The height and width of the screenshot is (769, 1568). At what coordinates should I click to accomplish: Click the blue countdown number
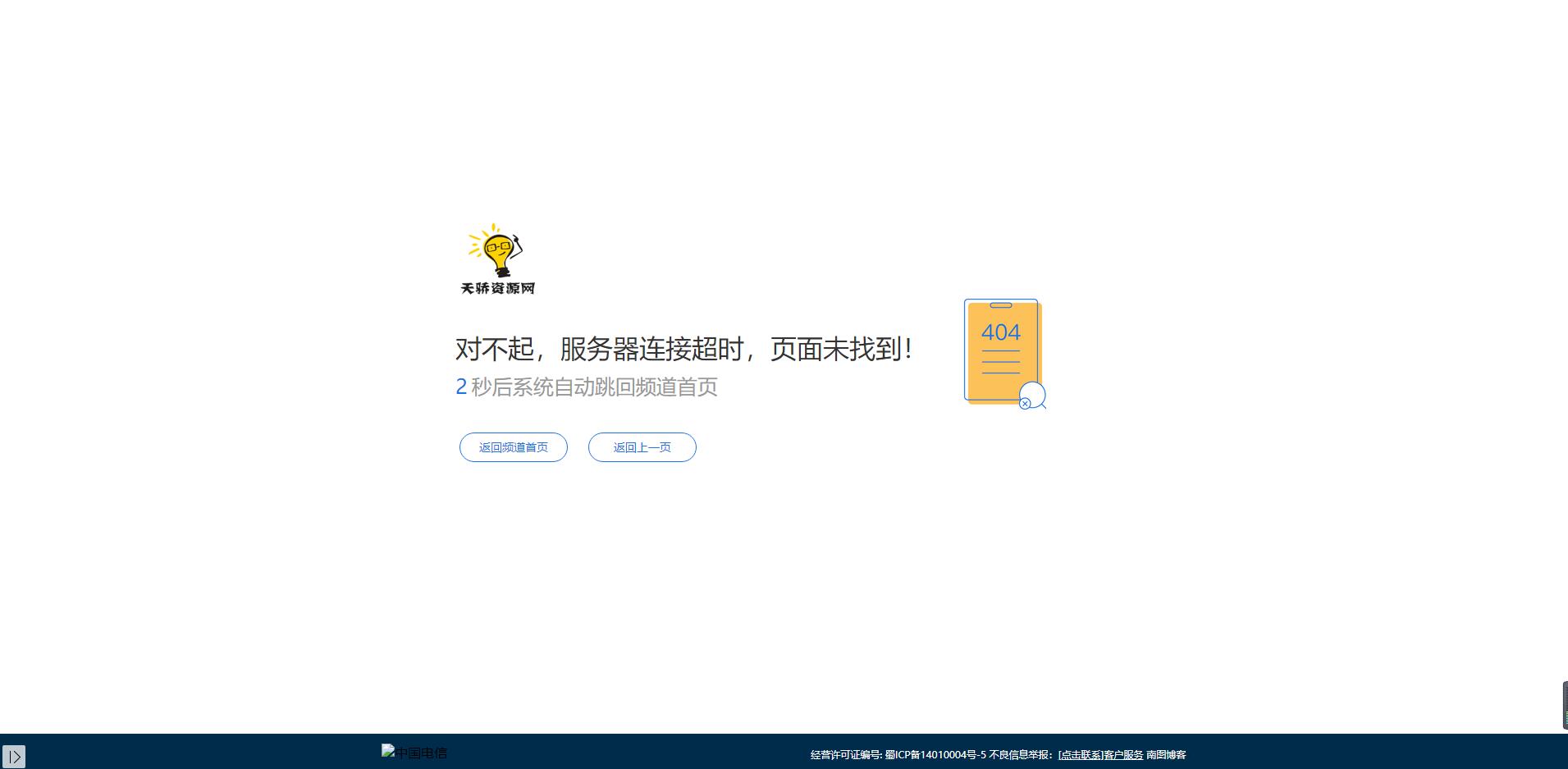(461, 387)
